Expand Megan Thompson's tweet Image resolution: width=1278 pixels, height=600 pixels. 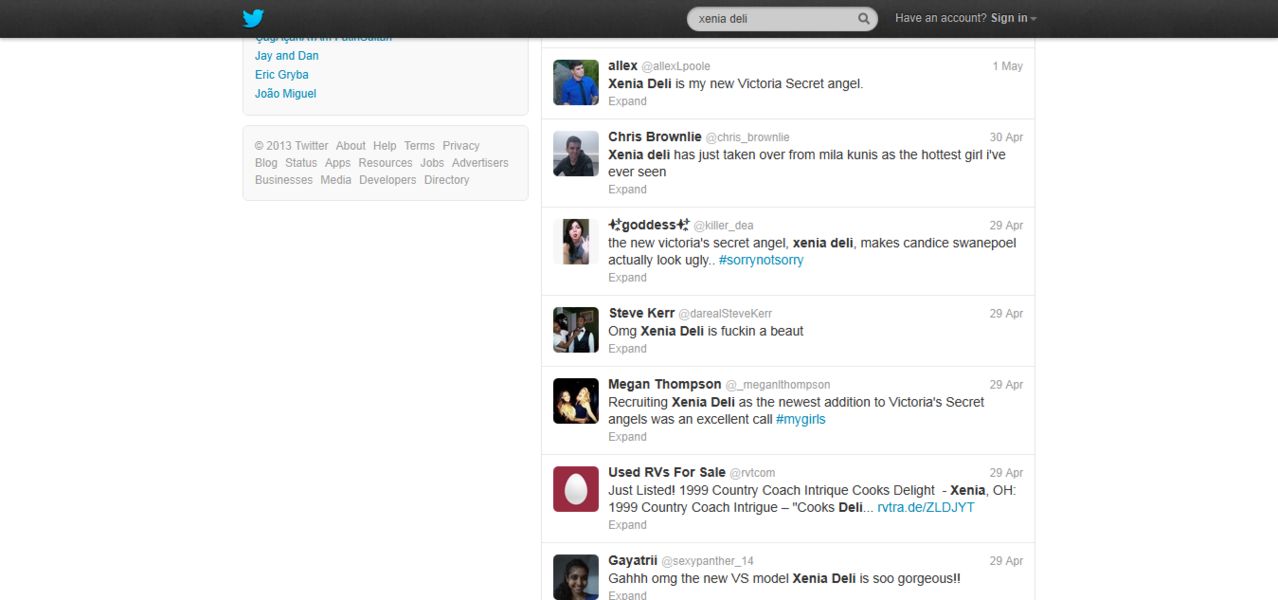pos(627,436)
